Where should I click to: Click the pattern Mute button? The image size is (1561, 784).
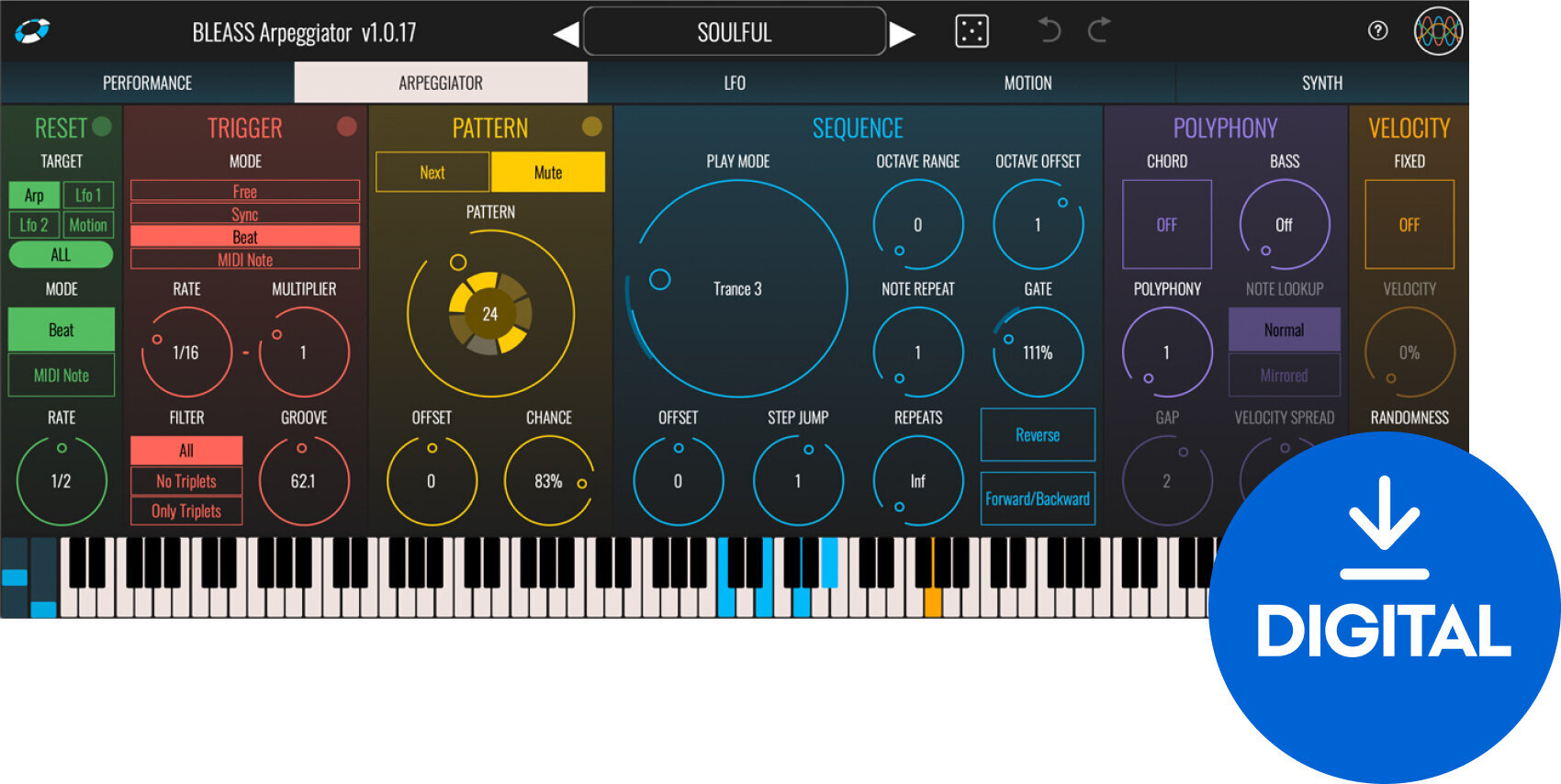click(548, 173)
